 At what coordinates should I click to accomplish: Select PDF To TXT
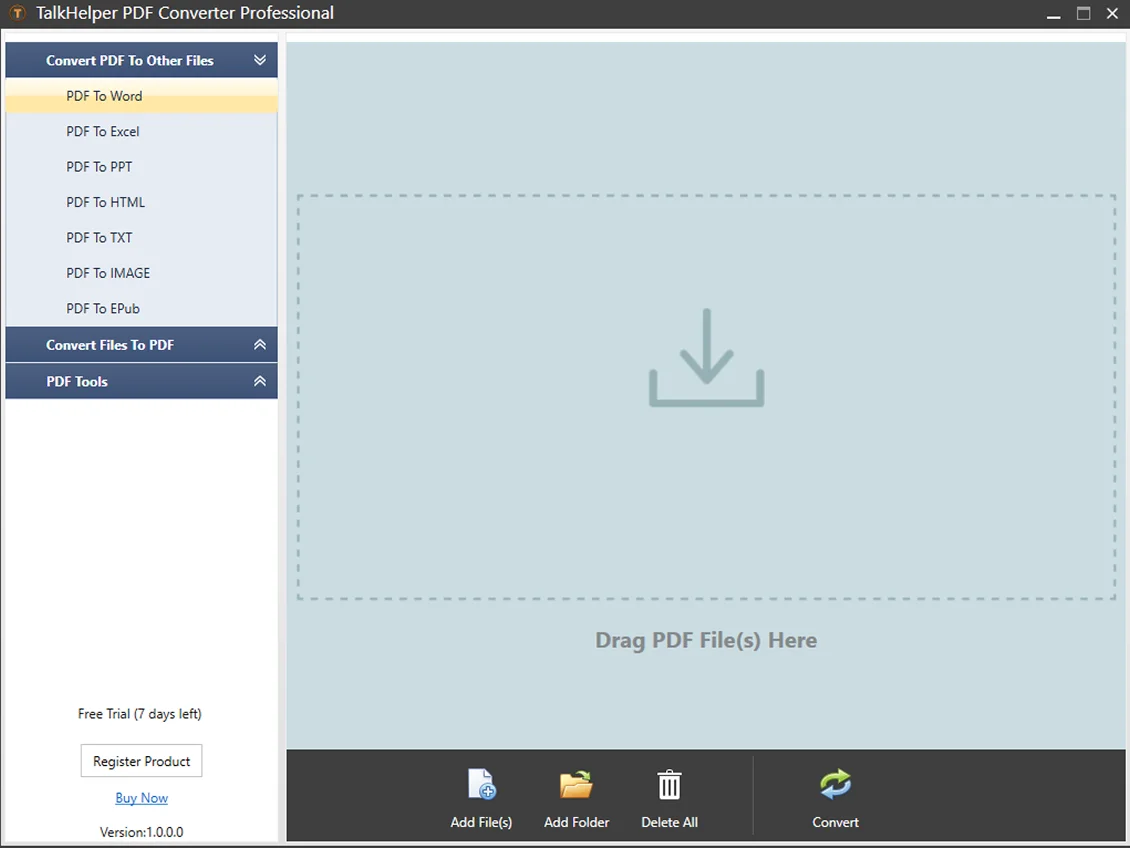141,237
